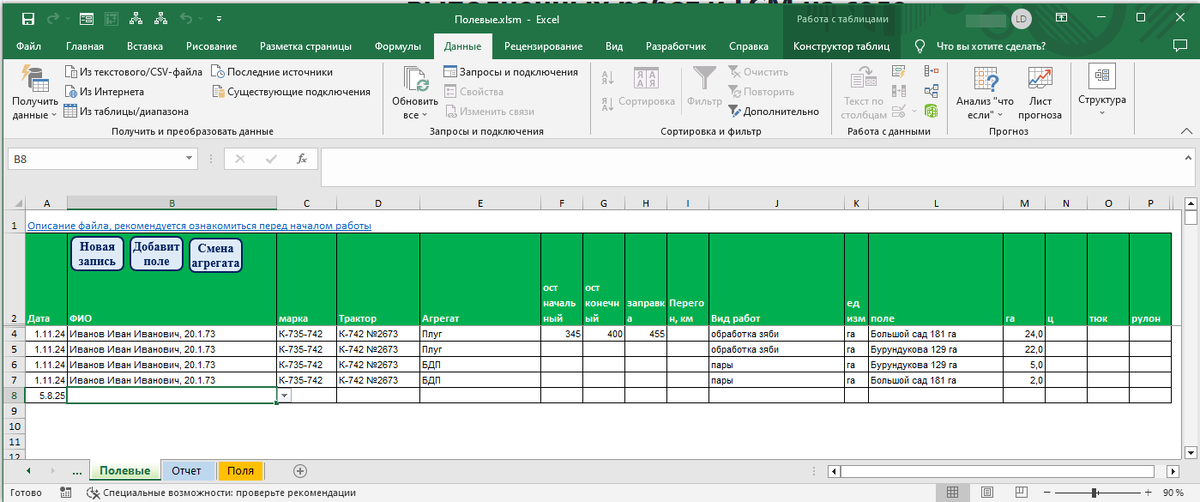Import from Text/CSV file (Из текстового/CSV-файла)
1200x502 pixels.
(133, 72)
